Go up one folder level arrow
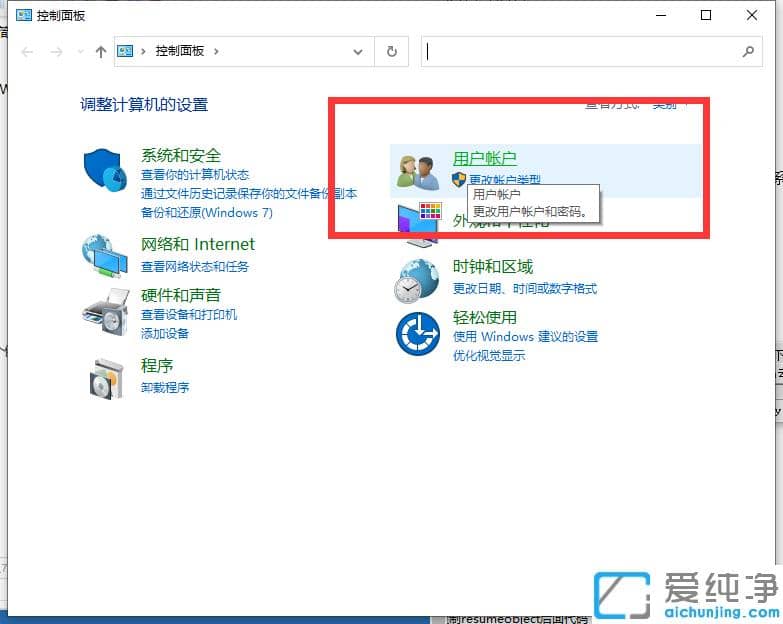Viewport: 783px width, 624px height. 101,51
